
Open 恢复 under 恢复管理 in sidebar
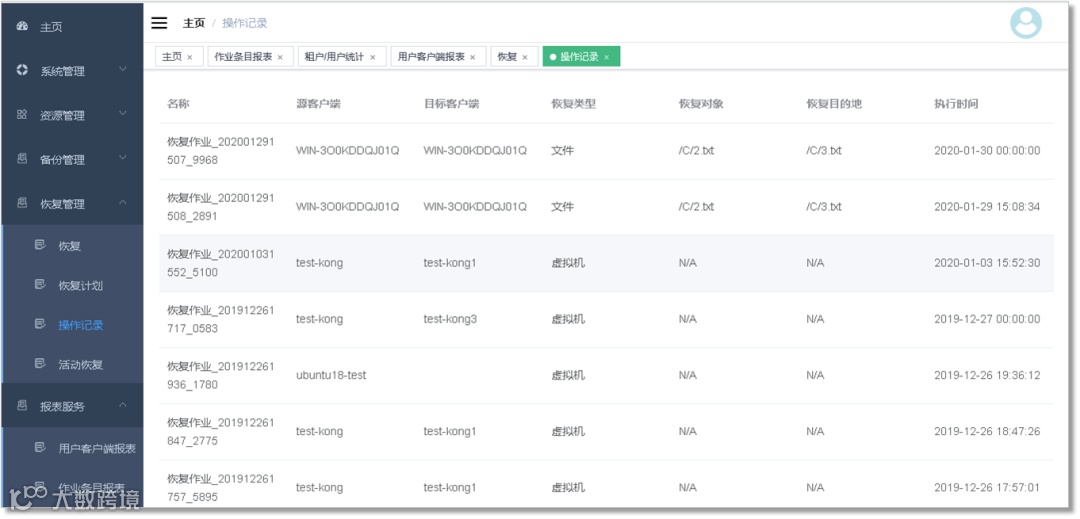click(x=72, y=246)
